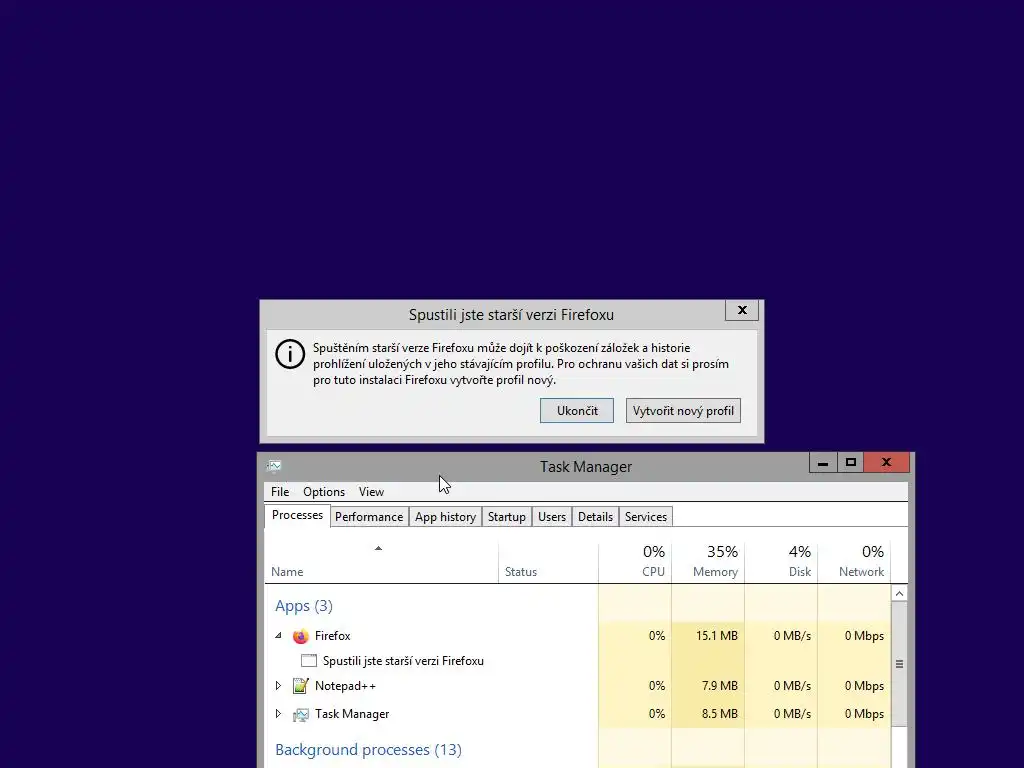Sort processes by Network column
The height and width of the screenshot is (768, 1024).
pyautogui.click(x=854, y=562)
